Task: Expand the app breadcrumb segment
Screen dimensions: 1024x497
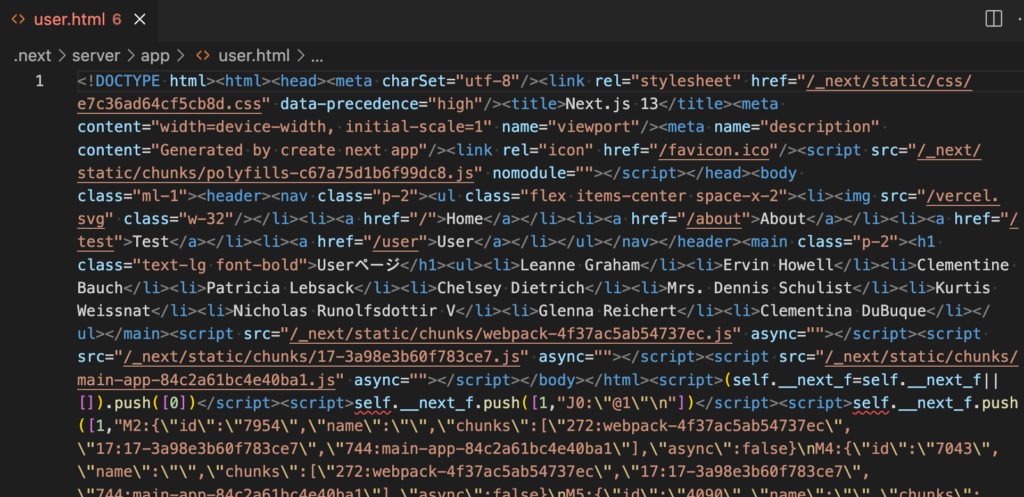Action: [x=155, y=56]
